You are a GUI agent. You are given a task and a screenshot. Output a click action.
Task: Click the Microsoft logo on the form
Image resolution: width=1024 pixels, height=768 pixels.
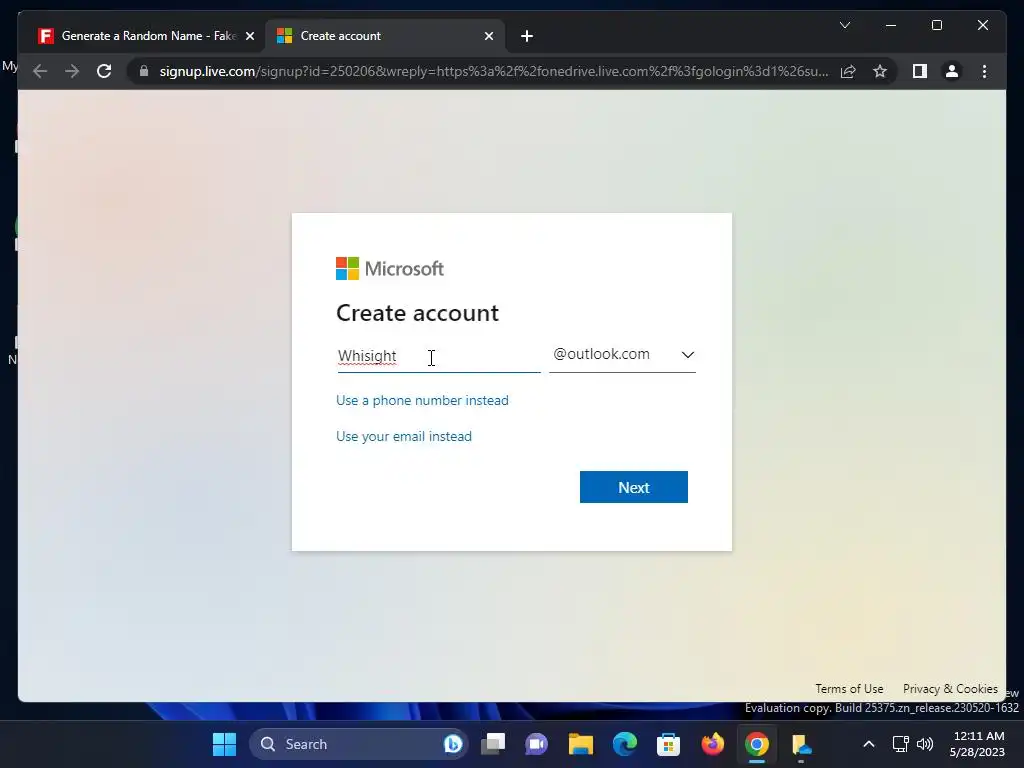click(x=390, y=268)
